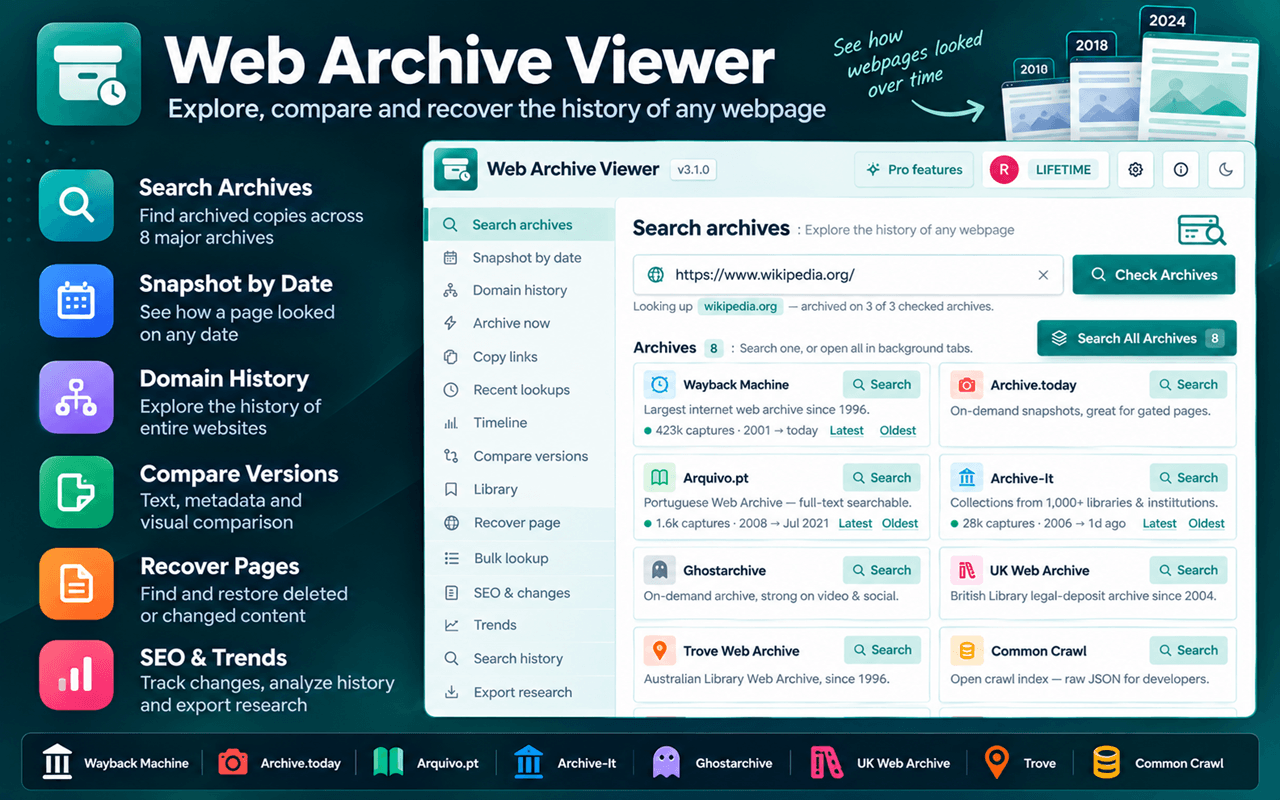The width and height of the screenshot is (1280, 800).
Task: Search the Common Crawl archive
Action: (1188, 650)
